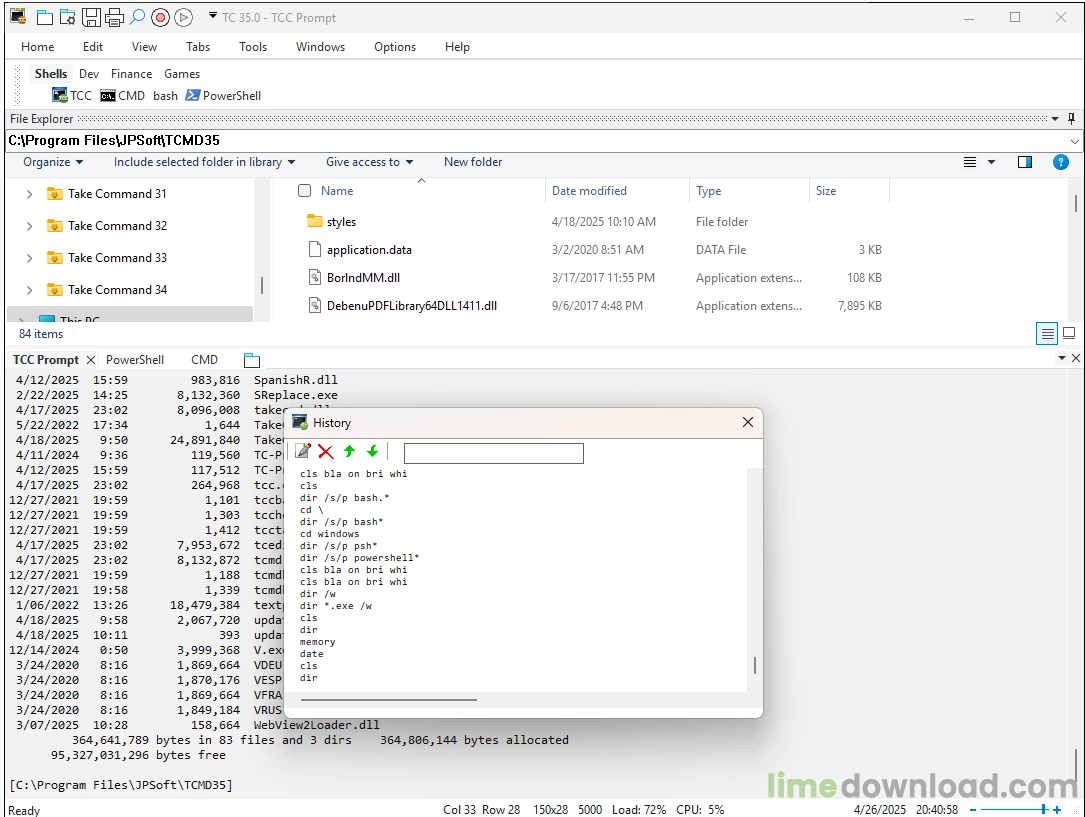
Task: Click the Print icon in quick access toolbar
Action: [114, 17]
